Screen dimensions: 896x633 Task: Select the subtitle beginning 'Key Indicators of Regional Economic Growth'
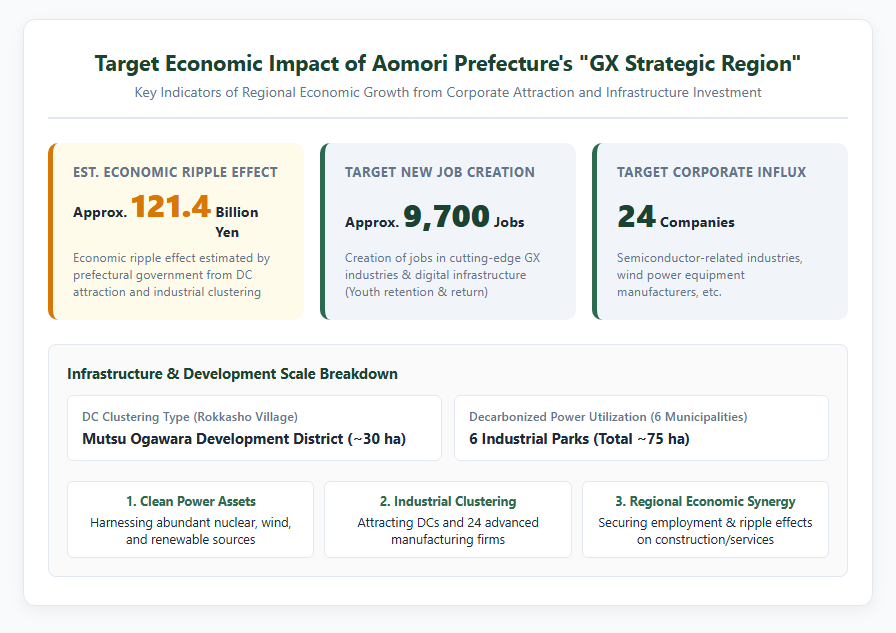point(448,93)
